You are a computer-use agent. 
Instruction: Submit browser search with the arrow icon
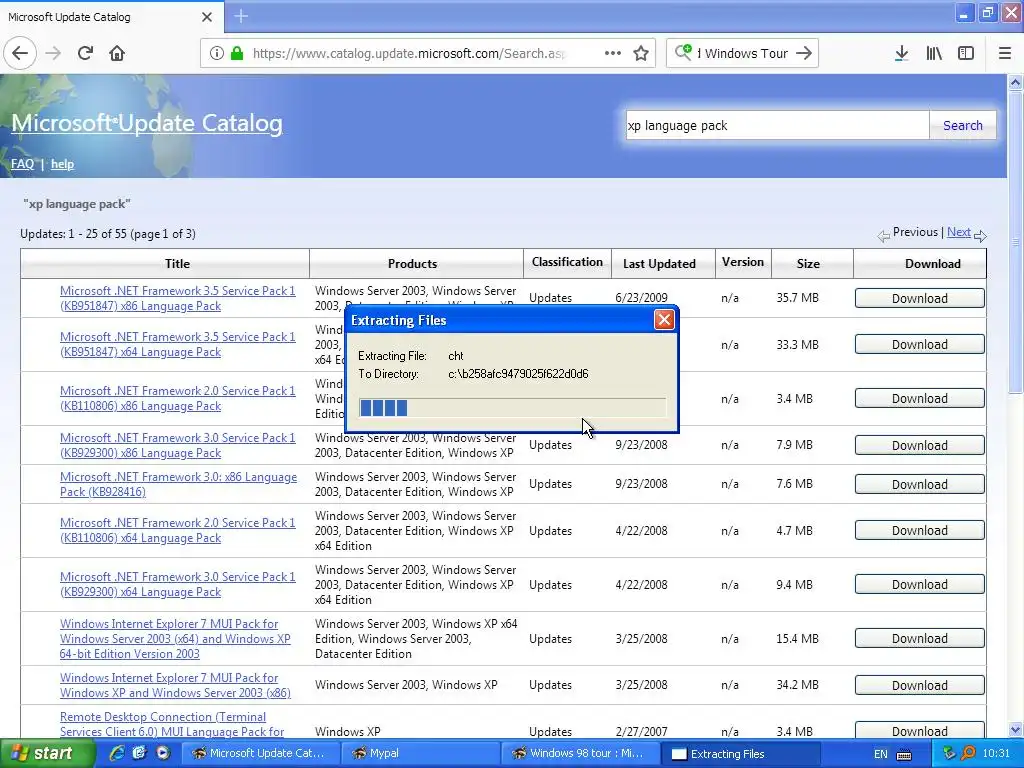tap(804, 54)
